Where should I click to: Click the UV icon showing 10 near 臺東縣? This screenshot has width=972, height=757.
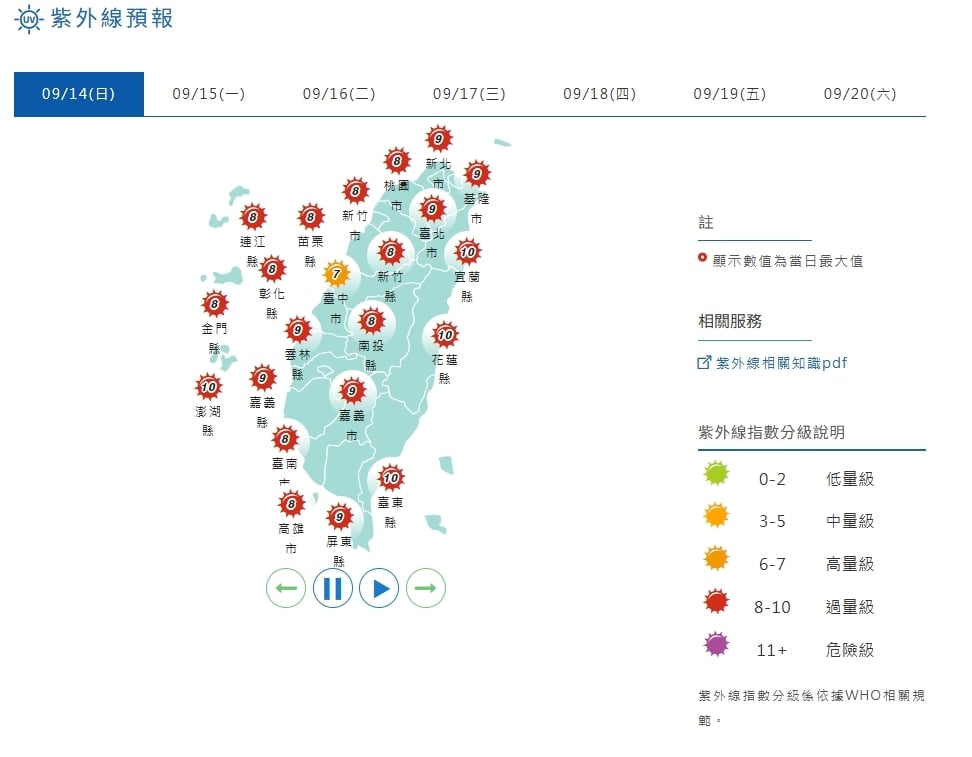[390, 478]
